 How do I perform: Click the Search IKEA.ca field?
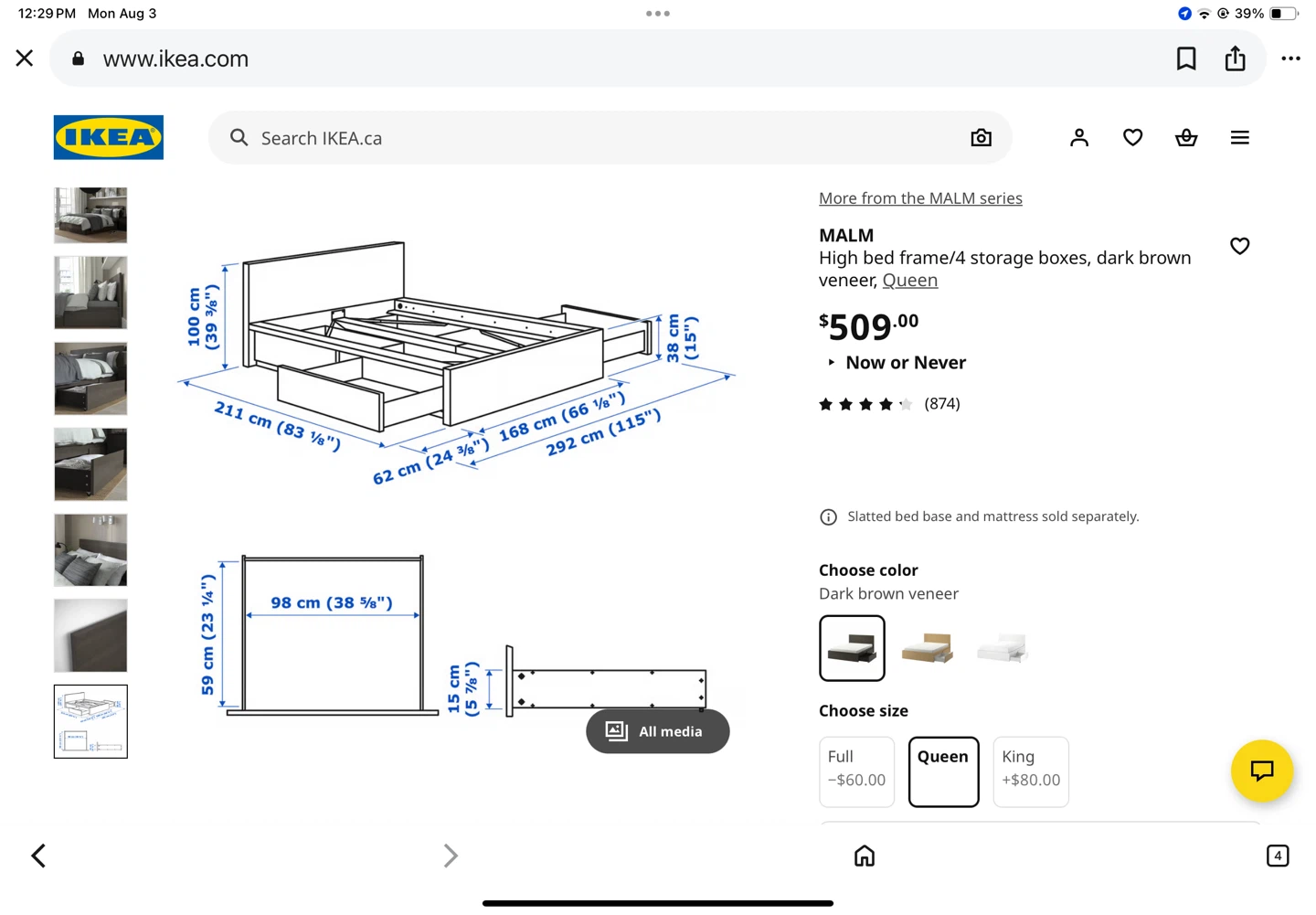pos(610,138)
